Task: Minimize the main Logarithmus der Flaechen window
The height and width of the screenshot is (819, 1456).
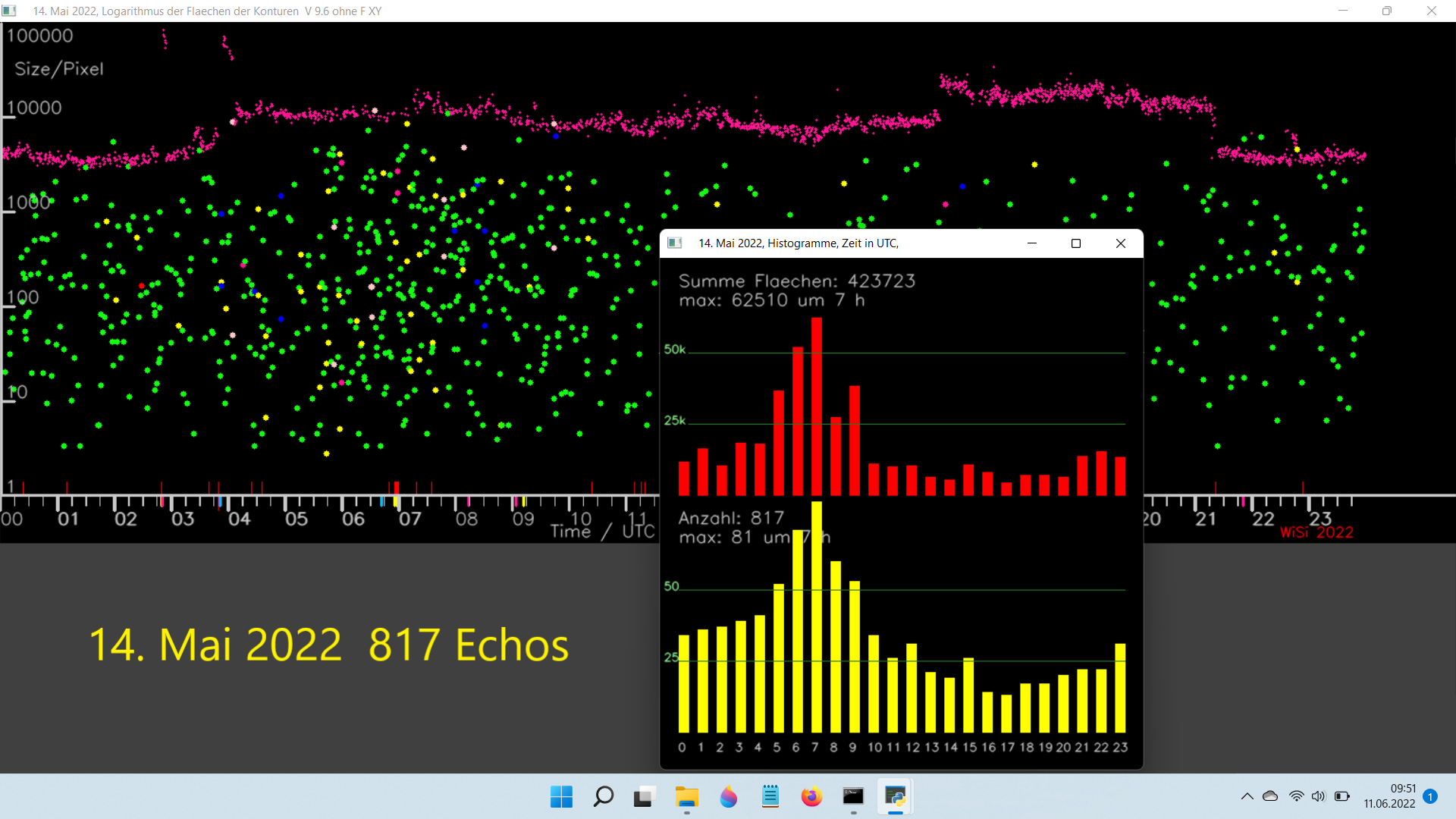Action: click(x=1343, y=11)
